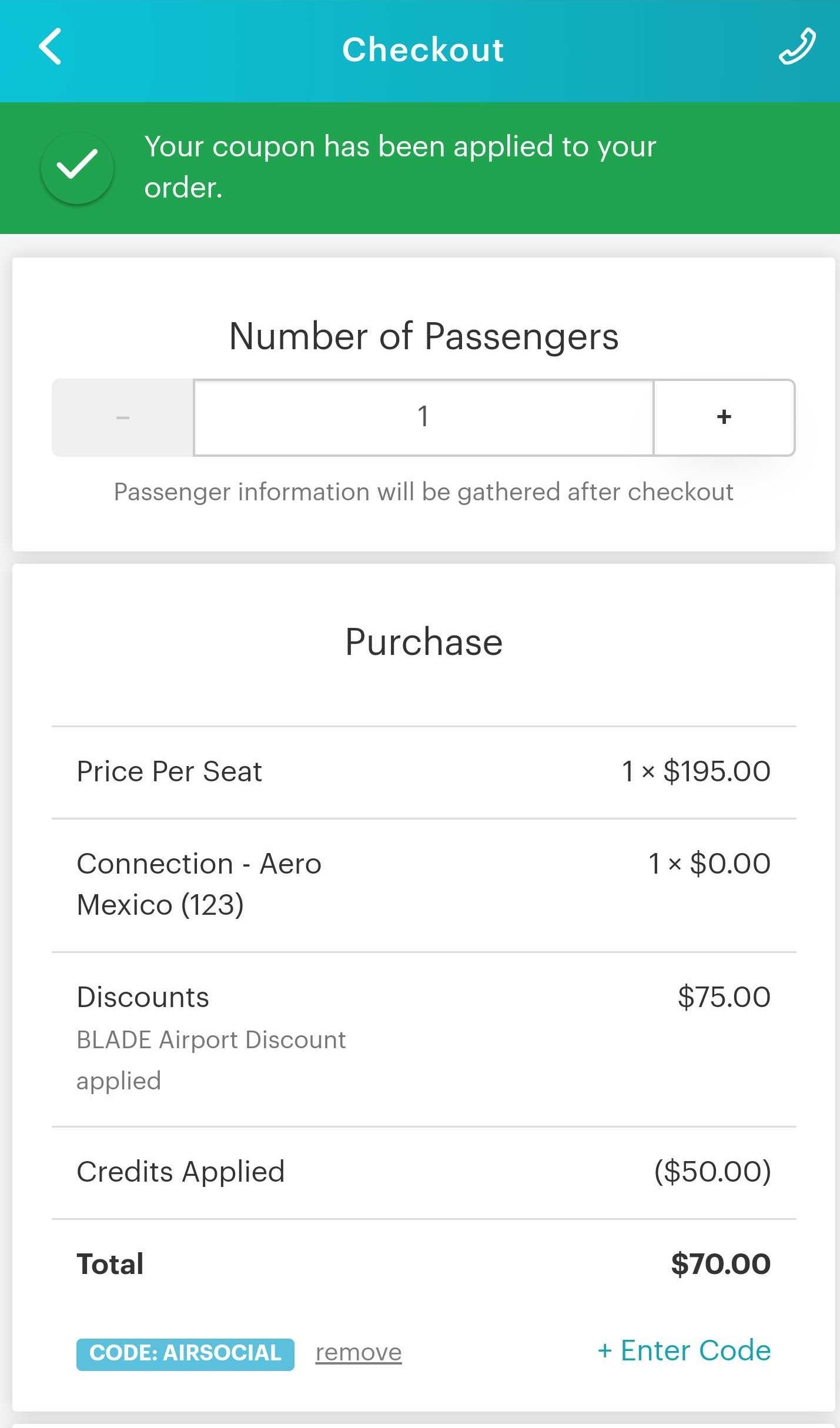Viewport: 840px width, 1428px height.
Task: Select the Price Per Seat label
Action: 169,771
